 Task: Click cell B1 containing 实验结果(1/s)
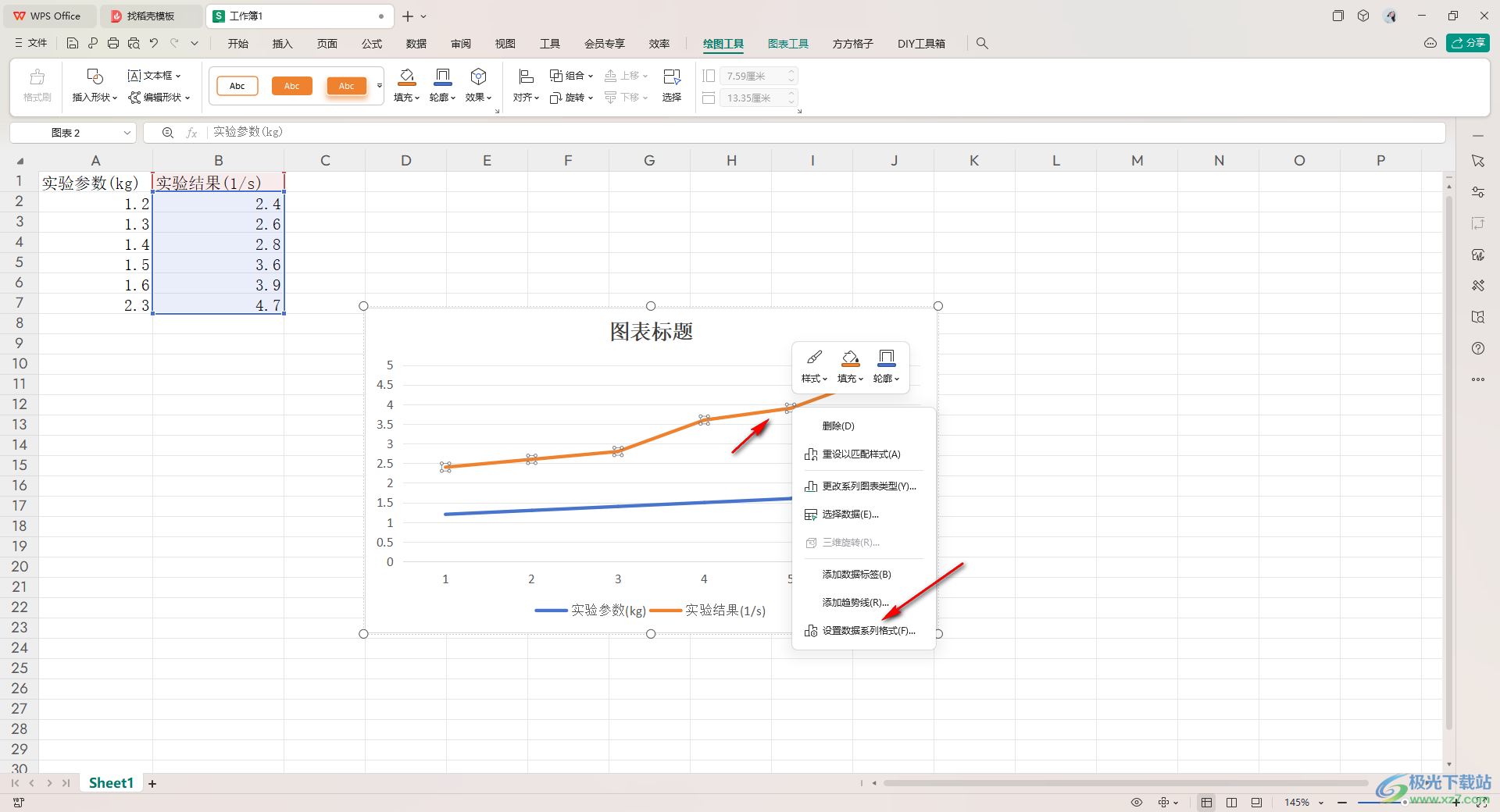[x=218, y=183]
